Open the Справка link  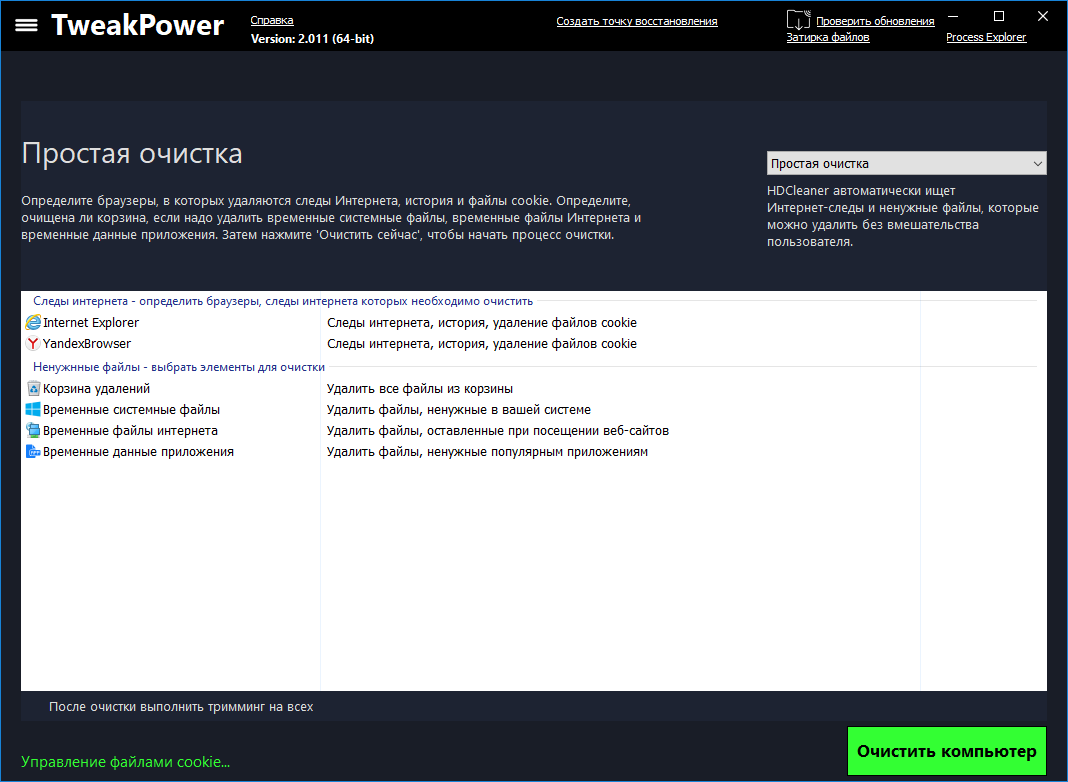[272, 20]
